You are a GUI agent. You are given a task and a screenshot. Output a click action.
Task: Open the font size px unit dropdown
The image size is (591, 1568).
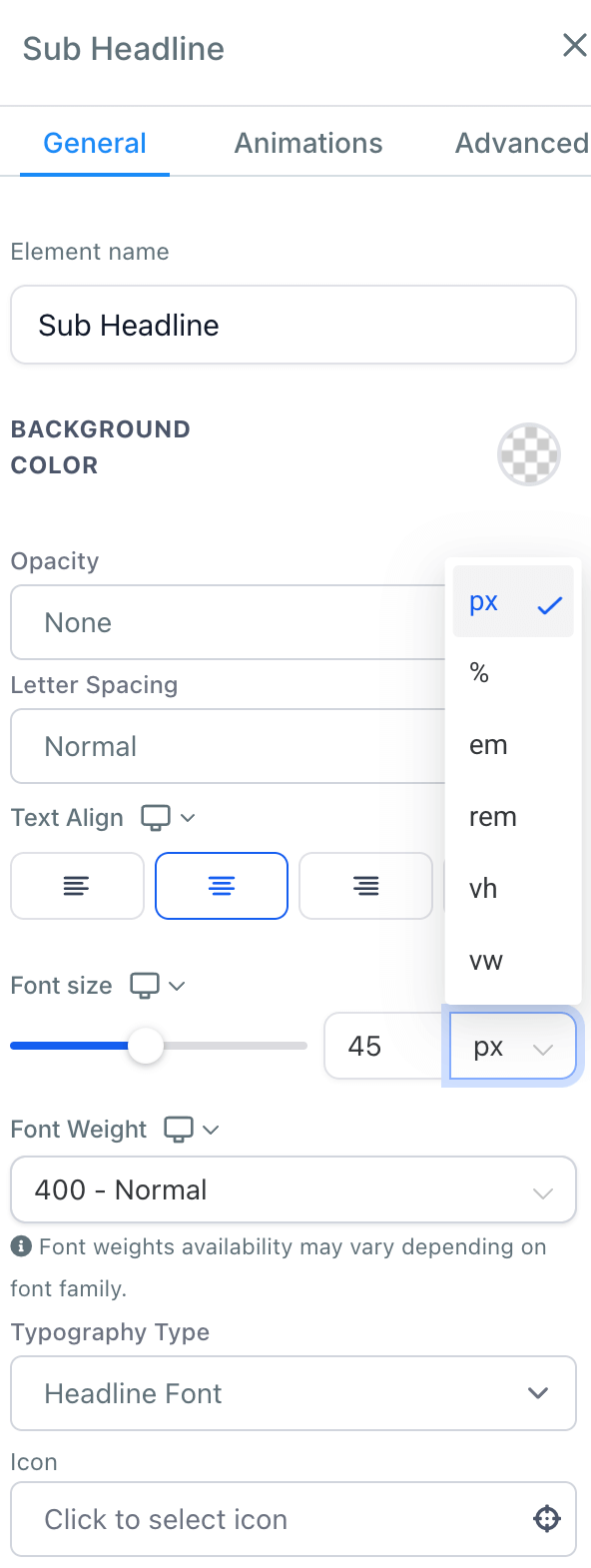pyautogui.click(x=513, y=1047)
